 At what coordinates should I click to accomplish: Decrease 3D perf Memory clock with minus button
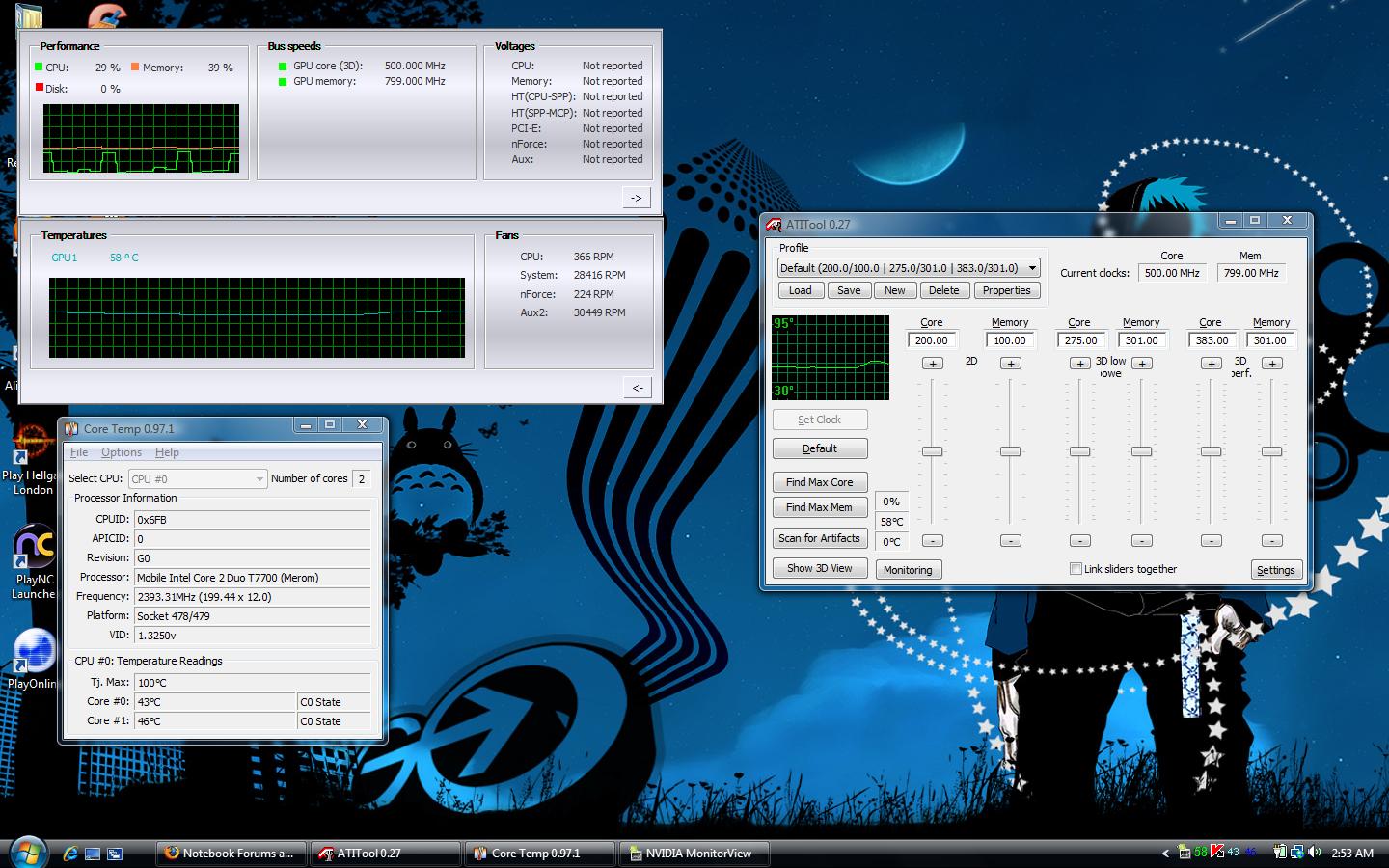tap(1272, 541)
